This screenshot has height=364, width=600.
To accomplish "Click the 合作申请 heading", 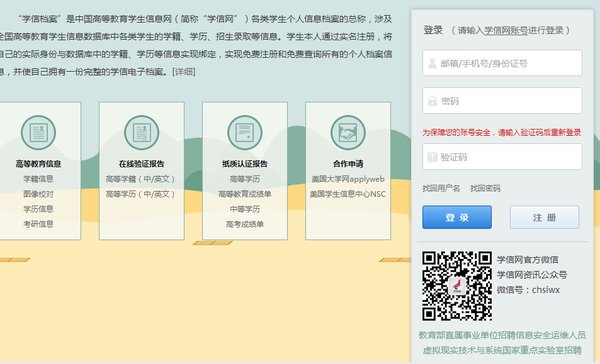I will coord(348,164).
